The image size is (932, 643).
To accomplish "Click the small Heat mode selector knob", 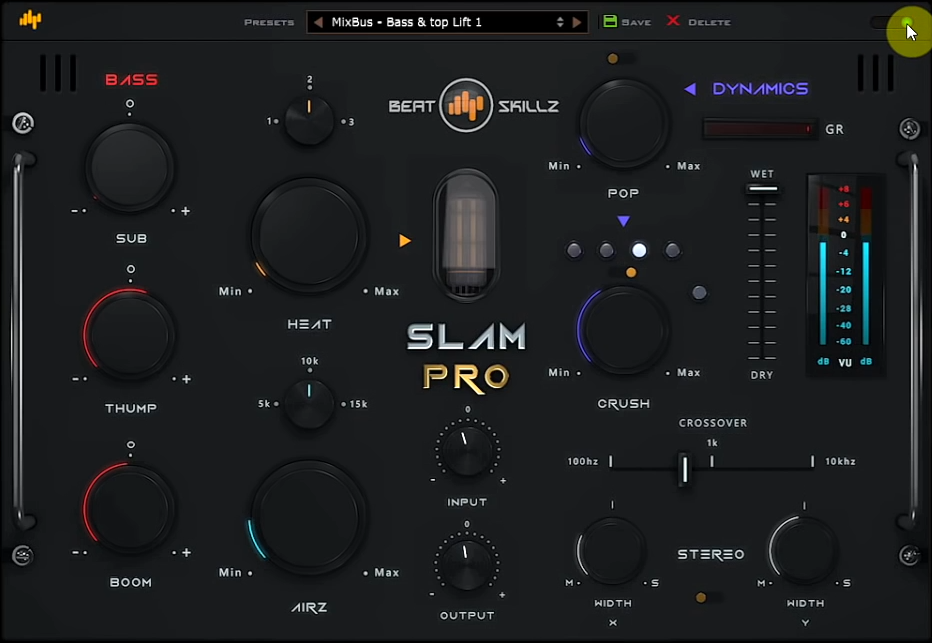I will pyautogui.click(x=309, y=121).
